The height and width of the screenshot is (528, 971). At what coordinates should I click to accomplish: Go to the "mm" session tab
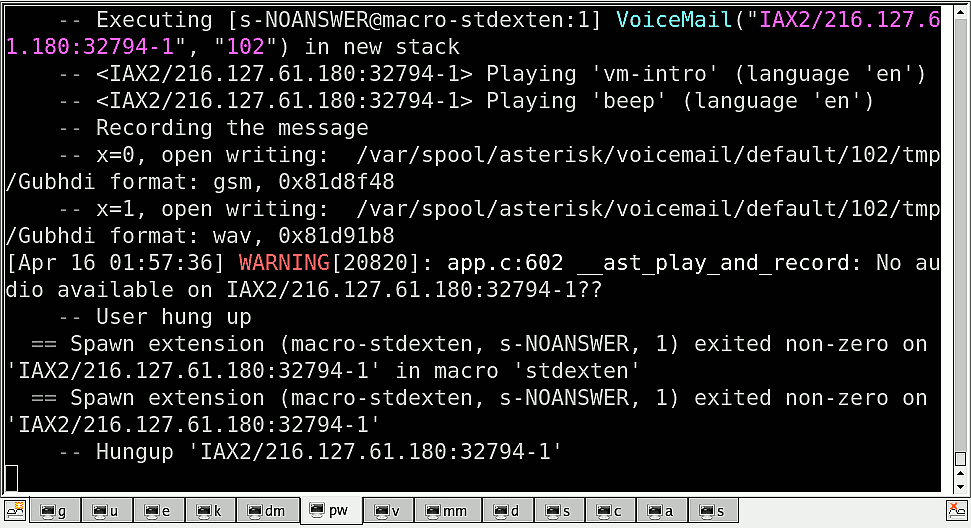[448, 511]
